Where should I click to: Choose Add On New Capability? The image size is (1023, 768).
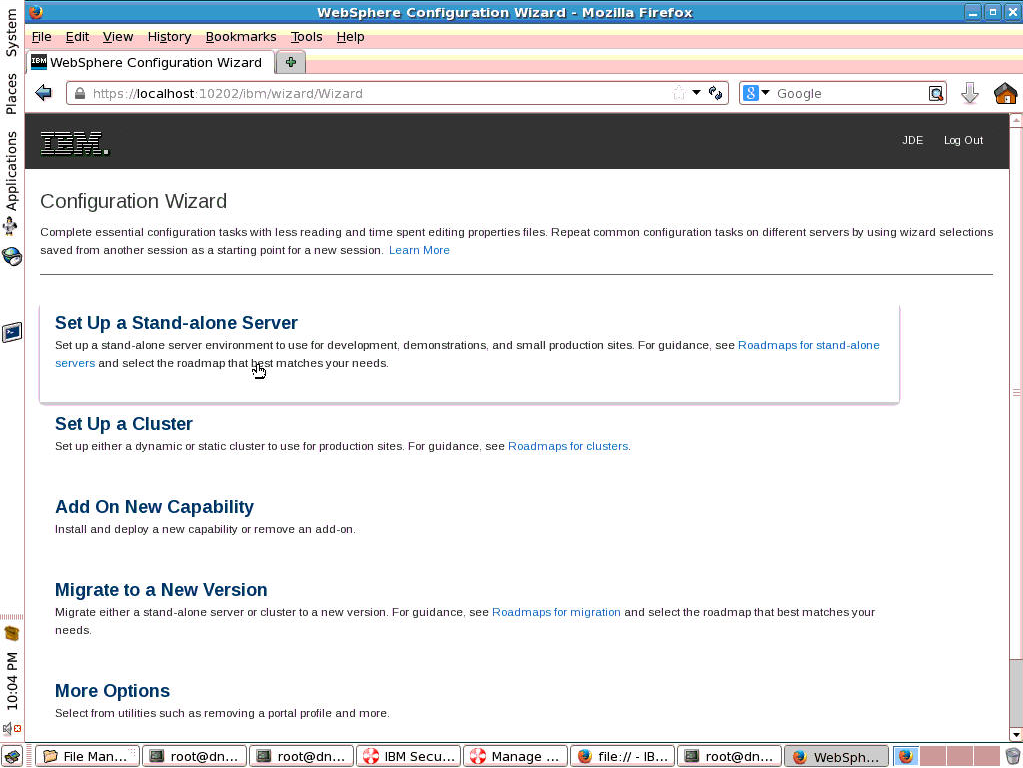[x=154, y=507]
